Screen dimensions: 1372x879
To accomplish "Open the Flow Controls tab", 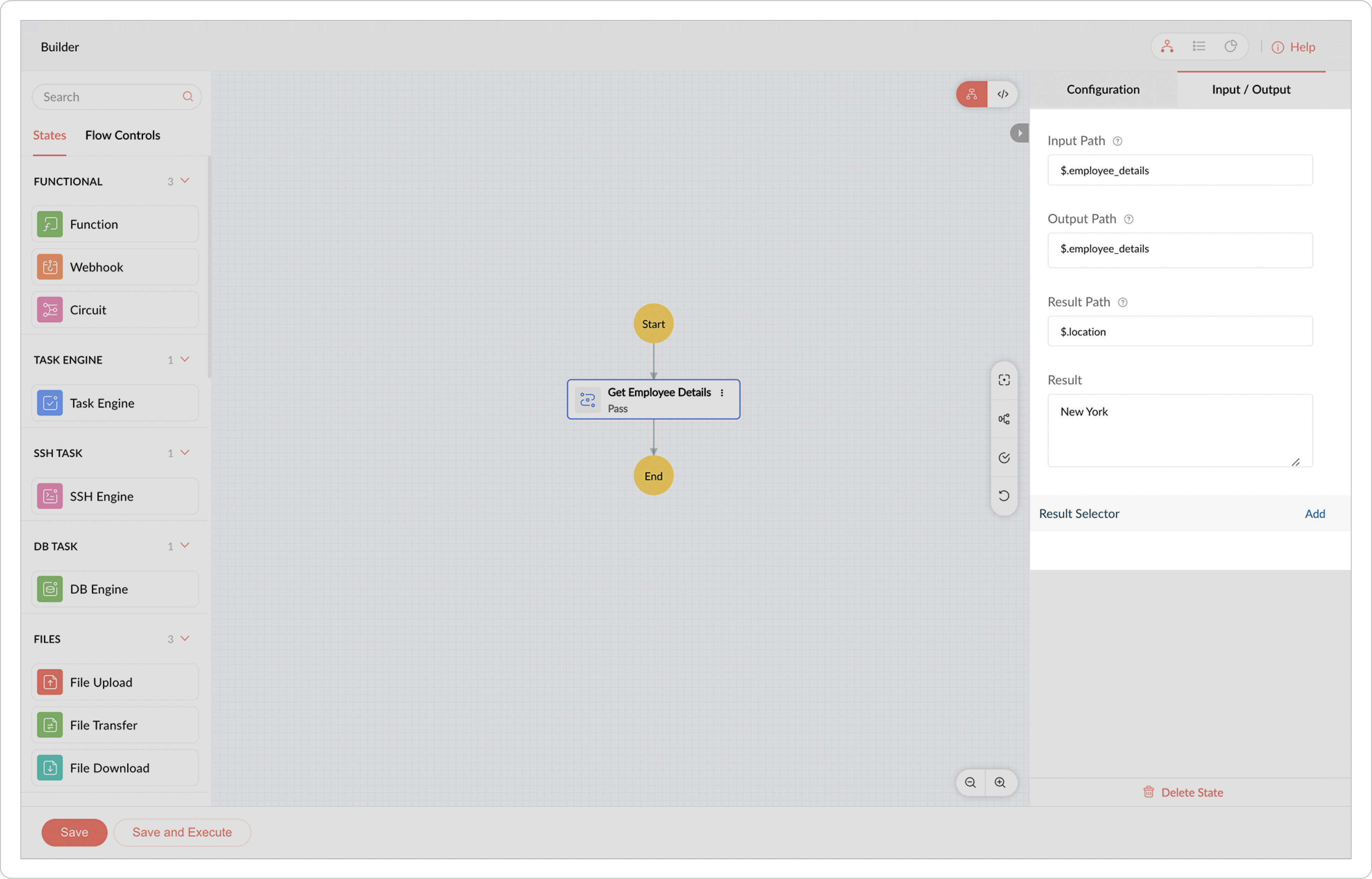I will [123, 135].
